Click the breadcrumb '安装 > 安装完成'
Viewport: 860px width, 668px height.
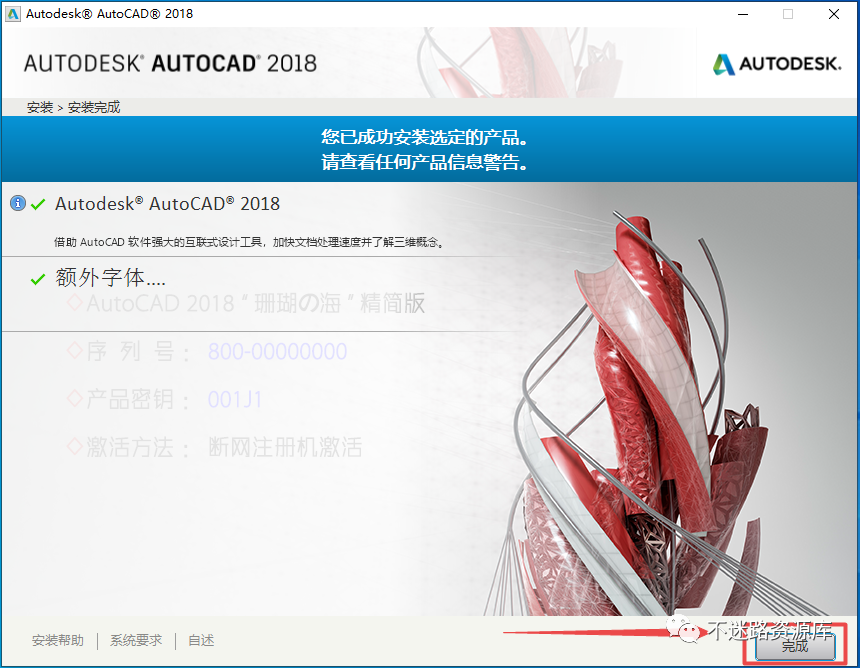73,107
